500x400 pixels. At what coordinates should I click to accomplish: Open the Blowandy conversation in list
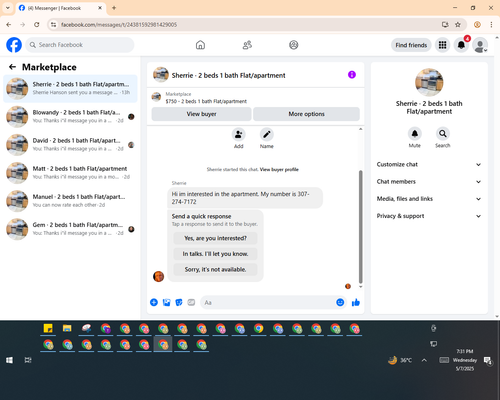70,117
